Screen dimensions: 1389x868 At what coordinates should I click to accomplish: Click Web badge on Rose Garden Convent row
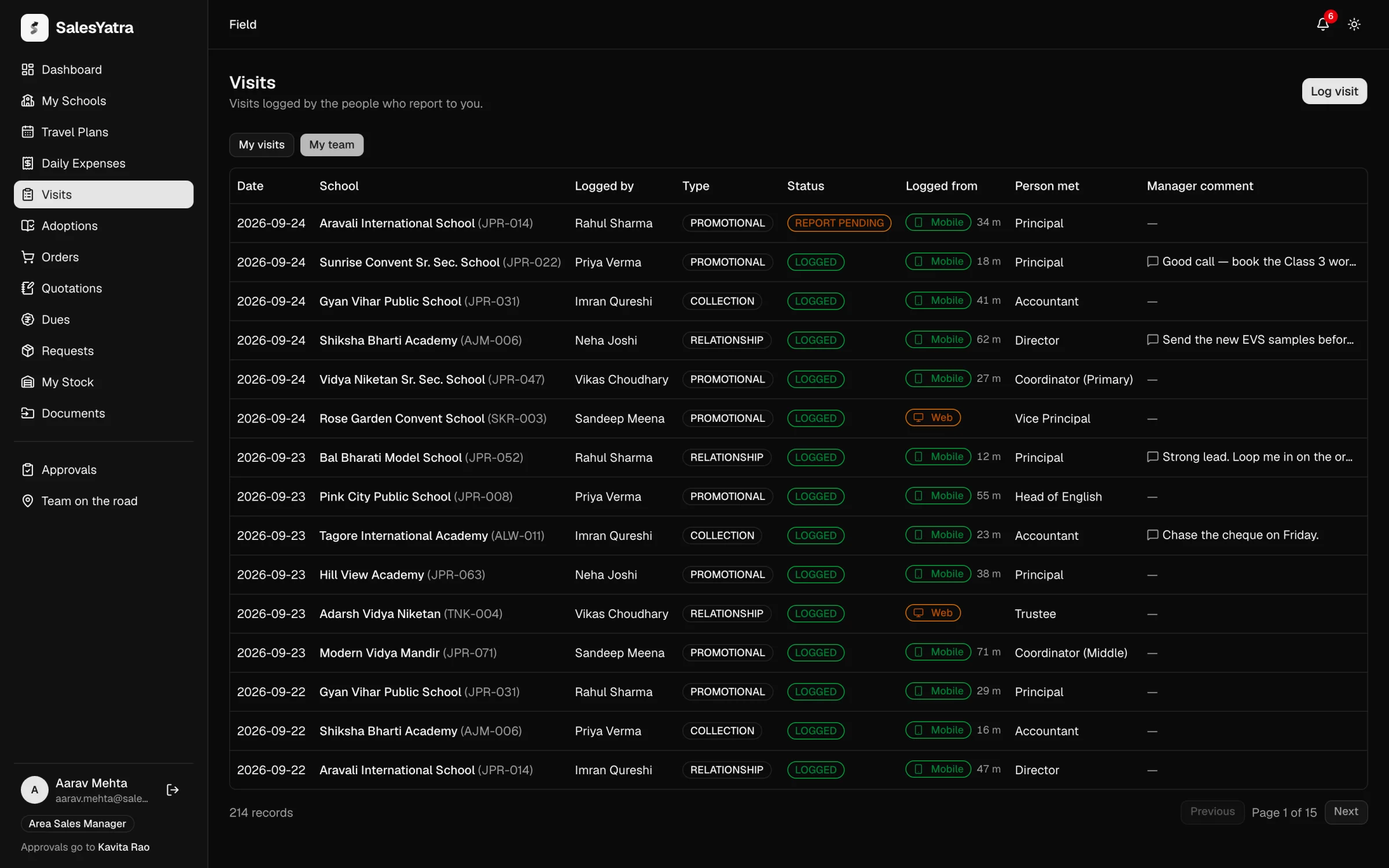pyautogui.click(x=933, y=418)
